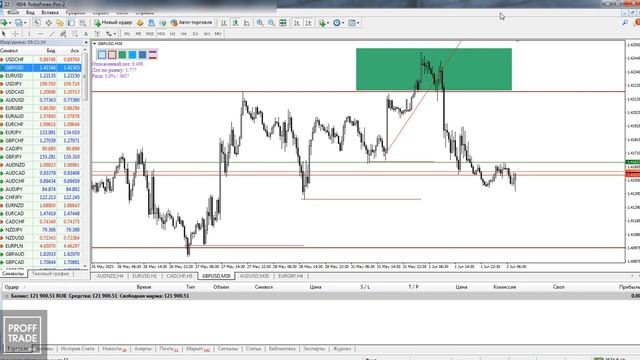Zoom in on the chart

[260, 23]
